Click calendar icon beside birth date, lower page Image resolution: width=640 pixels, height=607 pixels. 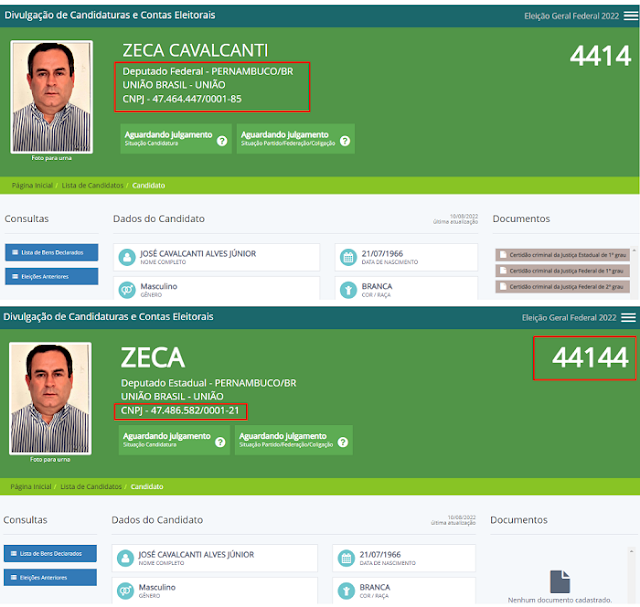click(346, 558)
